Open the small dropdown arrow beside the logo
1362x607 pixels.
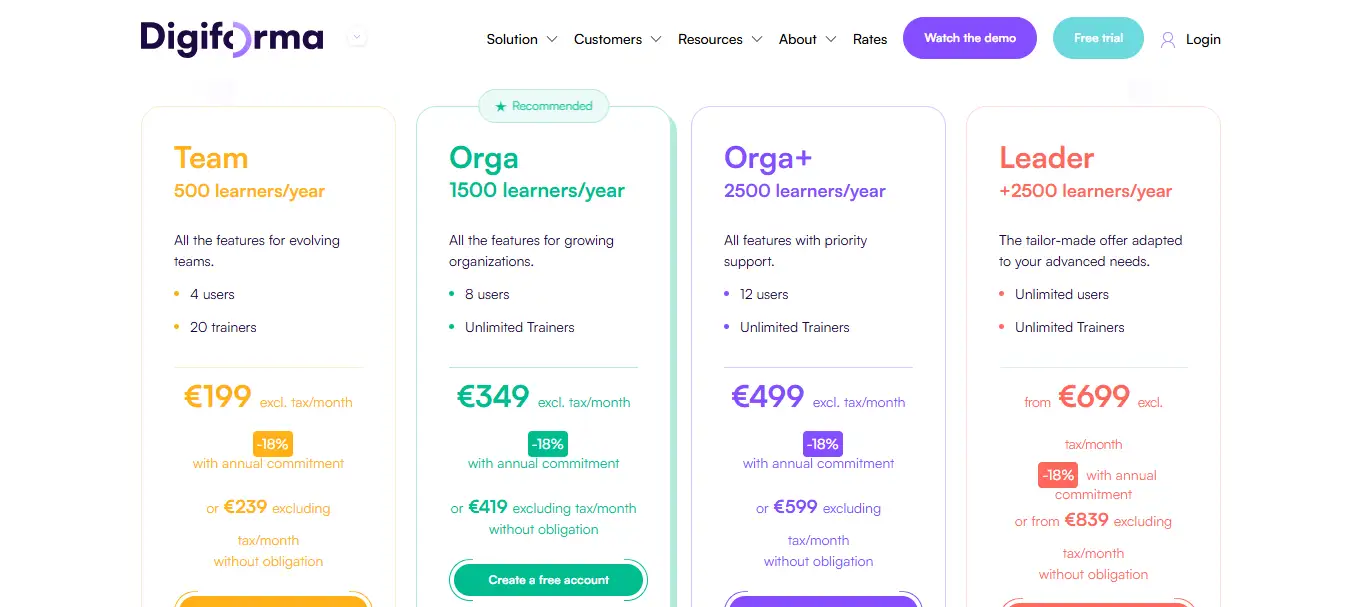pos(358,38)
